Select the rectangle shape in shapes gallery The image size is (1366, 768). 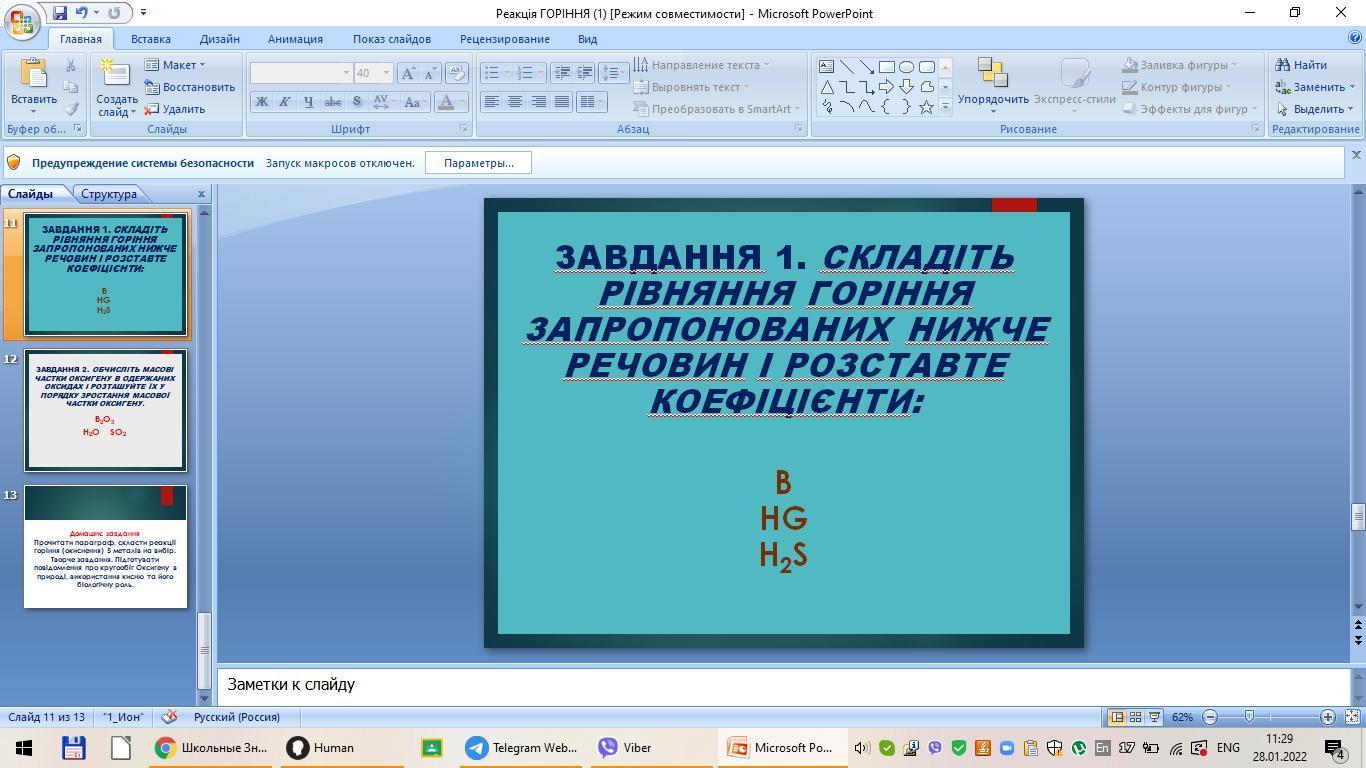click(x=886, y=67)
